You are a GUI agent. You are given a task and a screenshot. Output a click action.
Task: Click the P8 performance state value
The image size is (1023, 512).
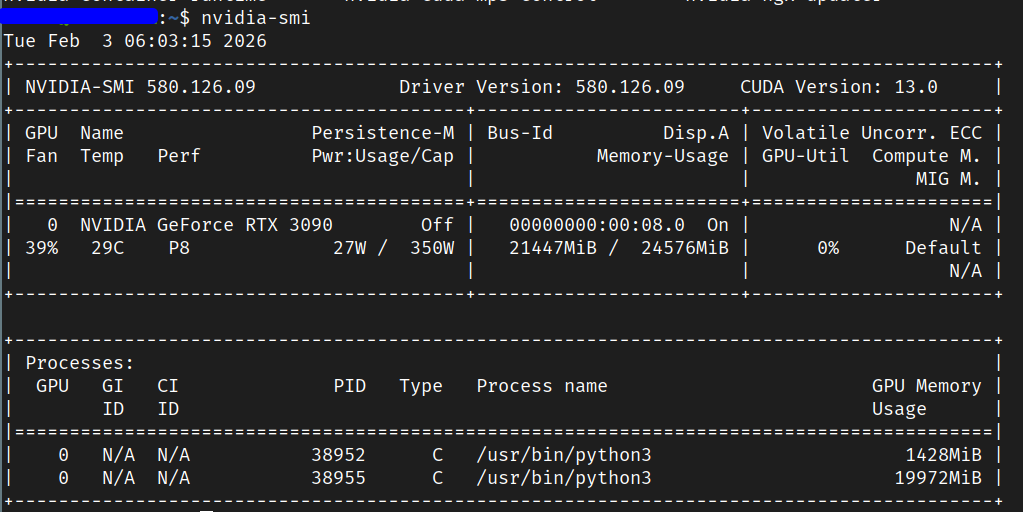click(179, 248)
